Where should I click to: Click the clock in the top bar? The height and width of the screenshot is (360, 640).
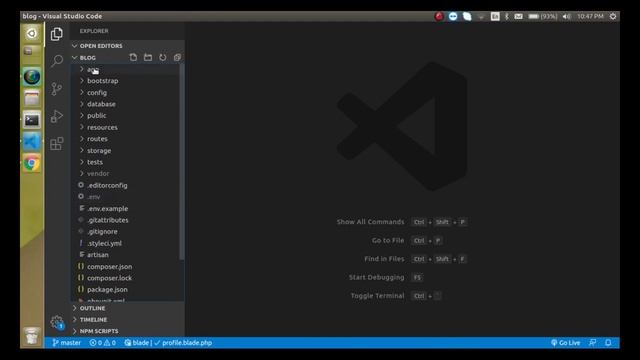[590, 16]
